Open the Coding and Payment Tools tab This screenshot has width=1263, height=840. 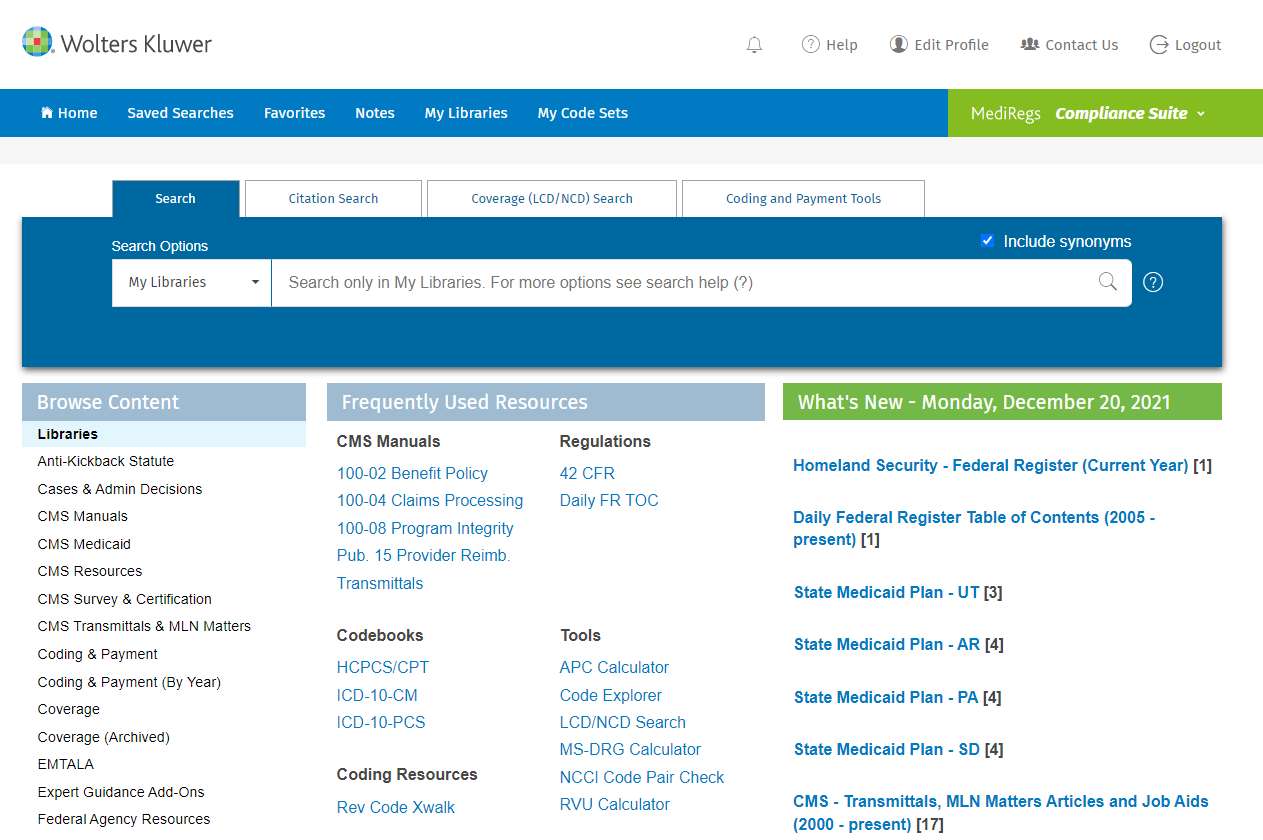(803, 198)
